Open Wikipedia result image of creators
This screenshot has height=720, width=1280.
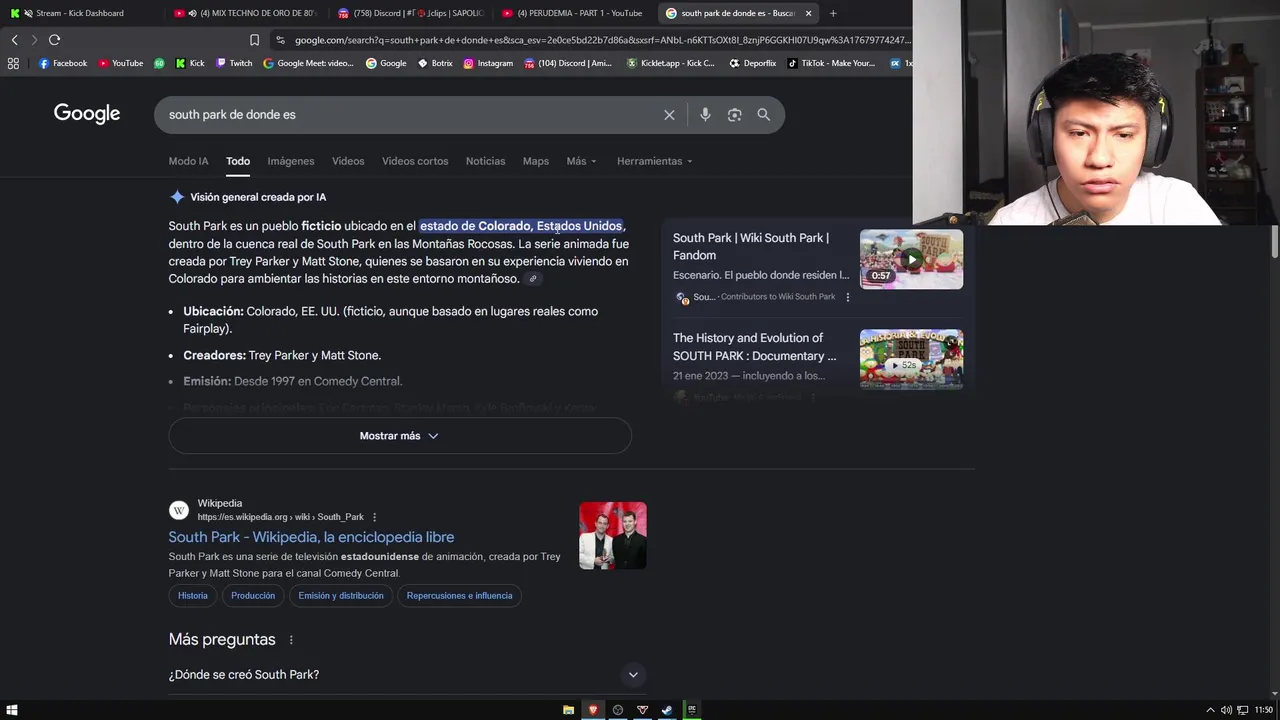613,536
